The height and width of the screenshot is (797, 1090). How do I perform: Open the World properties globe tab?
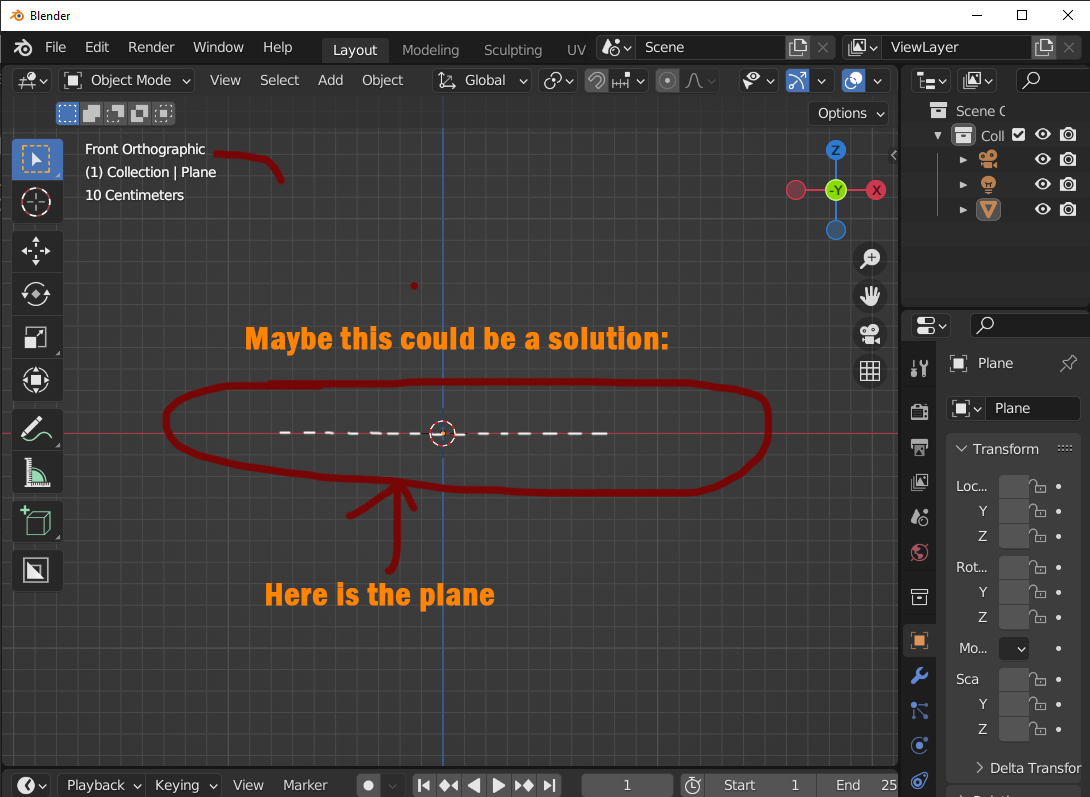click(x=919, y=552)
